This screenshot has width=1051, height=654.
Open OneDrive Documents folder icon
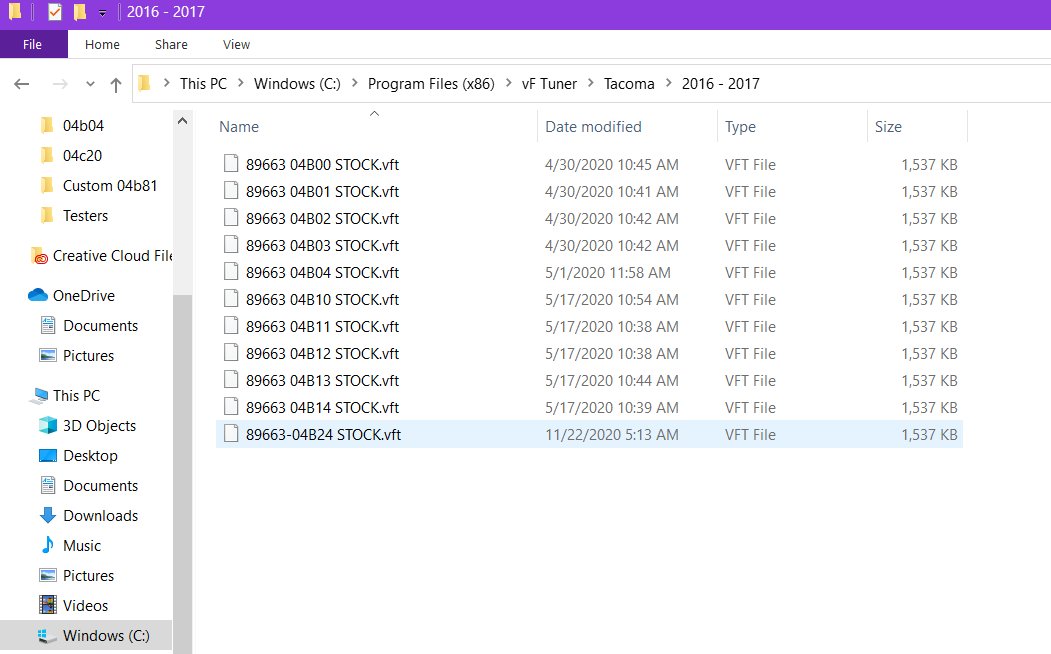(48, 326)
